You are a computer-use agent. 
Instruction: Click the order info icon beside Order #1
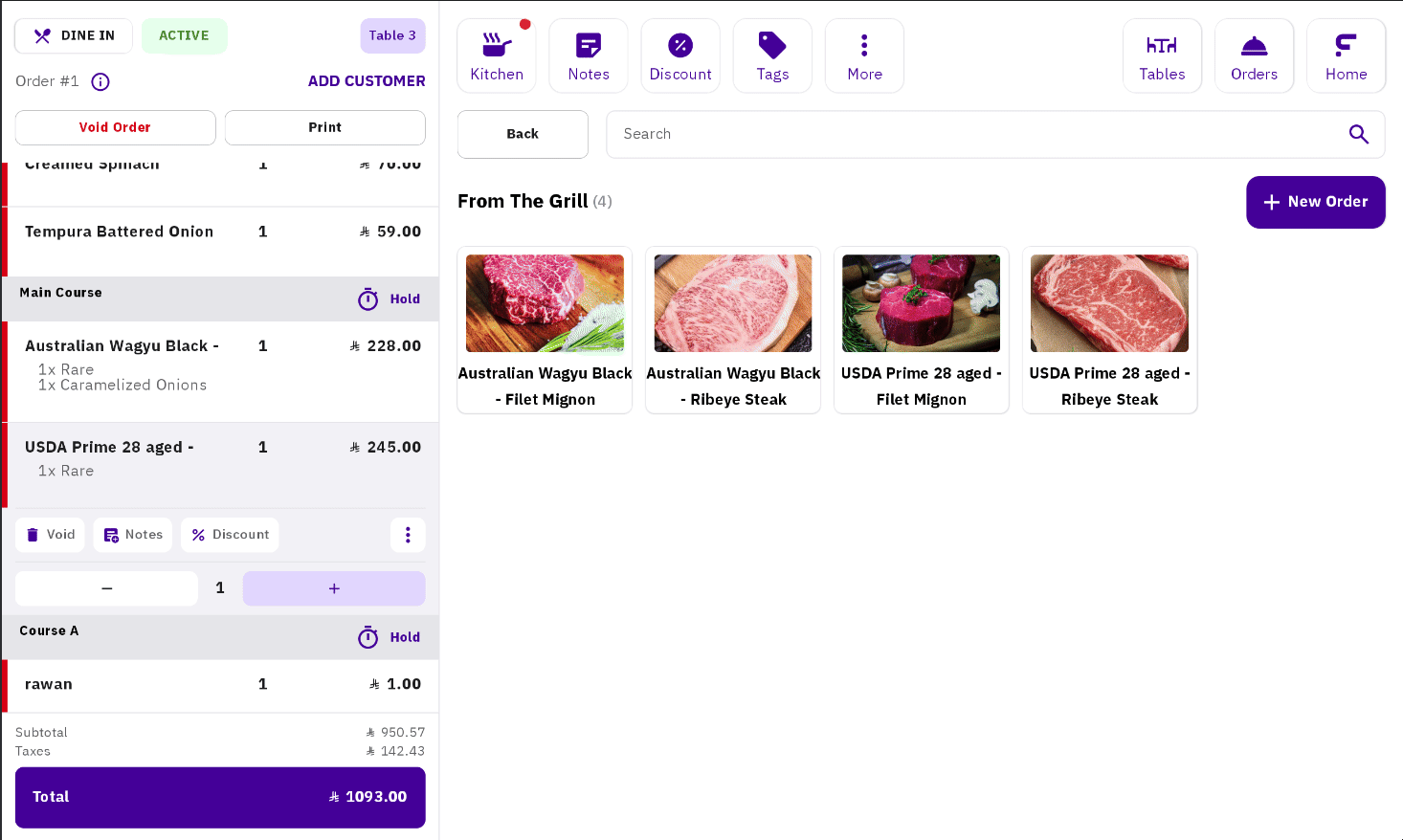tap(100, 82)
